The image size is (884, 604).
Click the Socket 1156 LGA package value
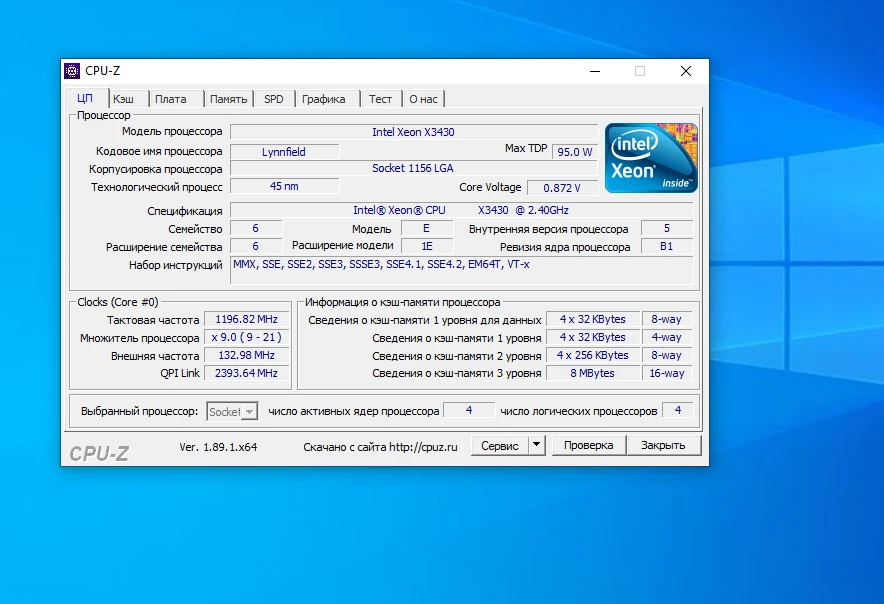coord(414,168)
